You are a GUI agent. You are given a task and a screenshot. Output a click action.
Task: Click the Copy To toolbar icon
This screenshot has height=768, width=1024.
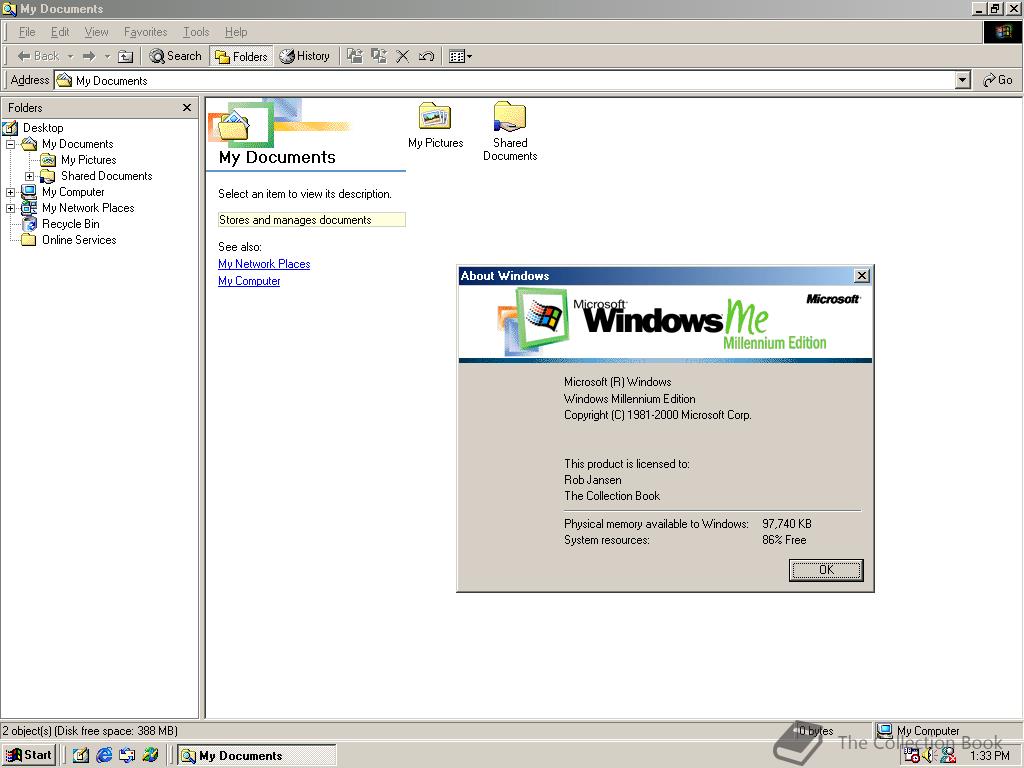tap(379, 56)
